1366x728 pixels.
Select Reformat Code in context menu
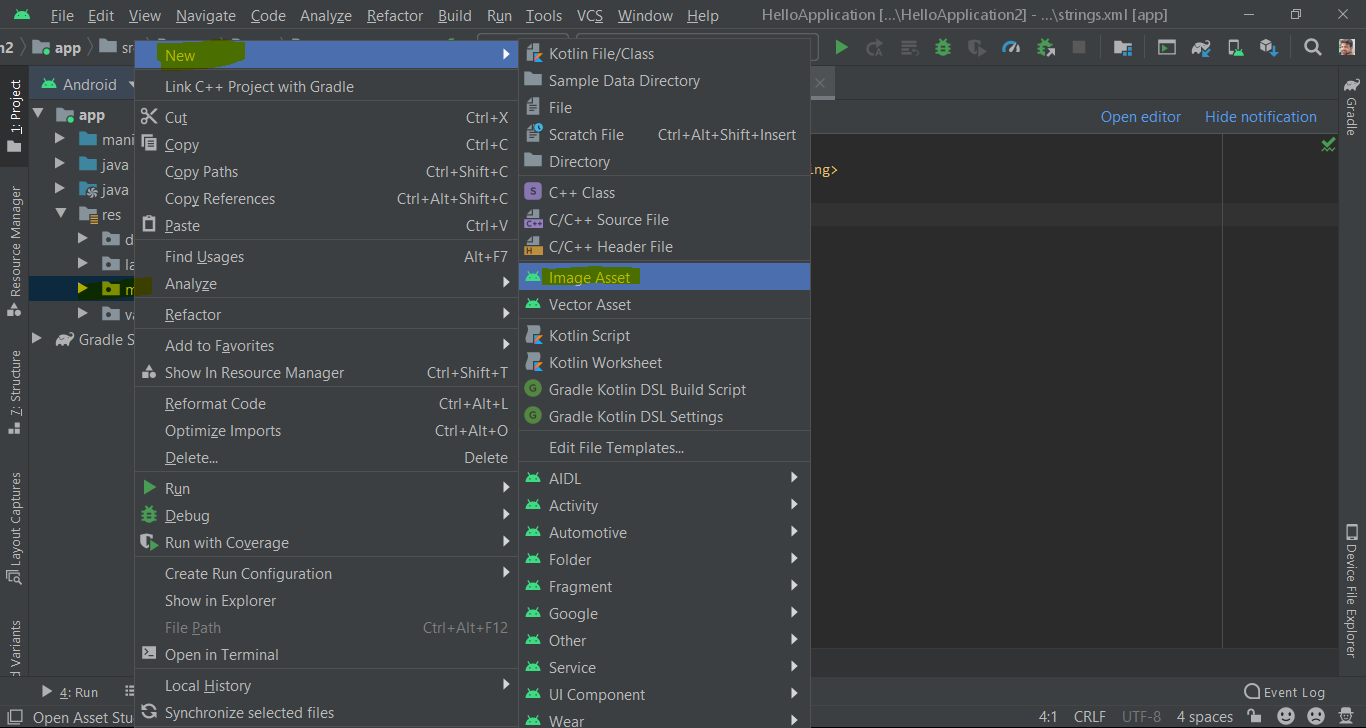tap(326, 403)
